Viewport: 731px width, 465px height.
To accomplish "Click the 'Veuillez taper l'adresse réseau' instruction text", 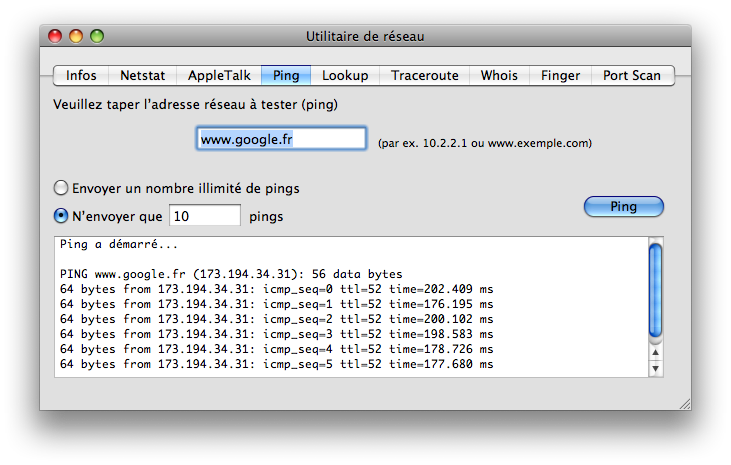I will pyautogui.click(x=195, y=104).
